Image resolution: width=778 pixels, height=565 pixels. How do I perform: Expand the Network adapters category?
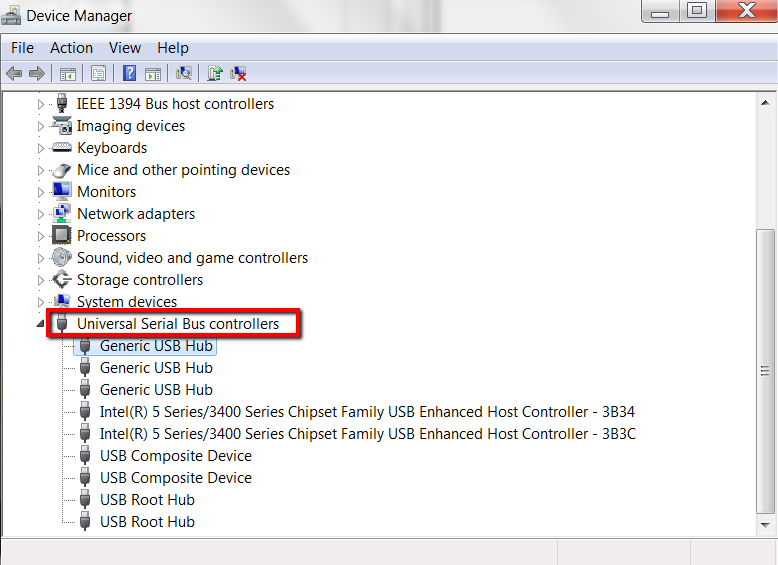pos(41,214)
